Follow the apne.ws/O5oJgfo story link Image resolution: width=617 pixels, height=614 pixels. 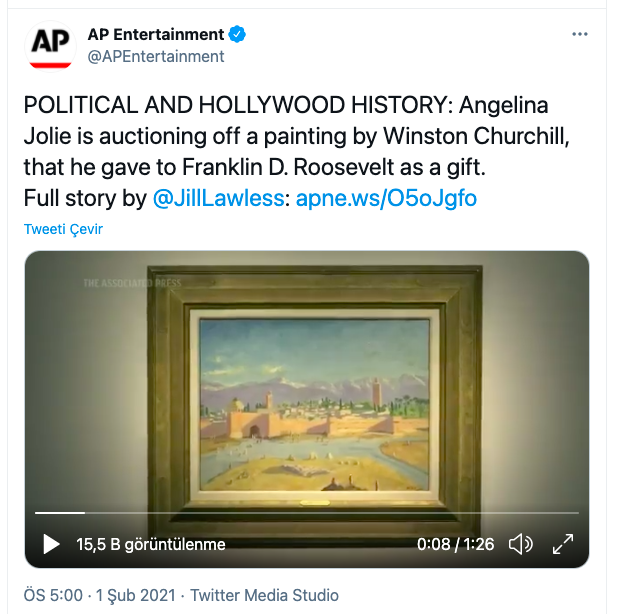pos(386,198)
